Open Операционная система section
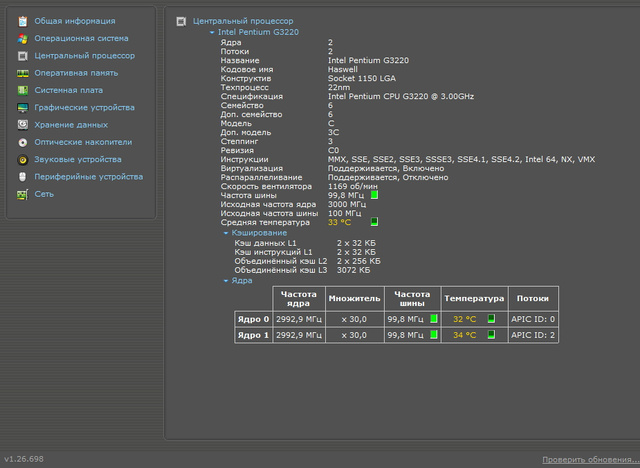This screenshot has height=468, width=640. pos(81,38)
